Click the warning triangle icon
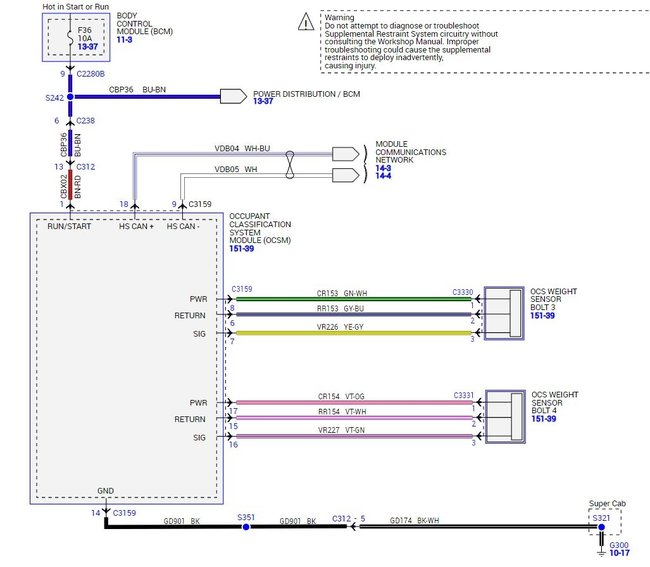Image resolution: width=650 pixels, height=567 pixels. tap(306, 22)
